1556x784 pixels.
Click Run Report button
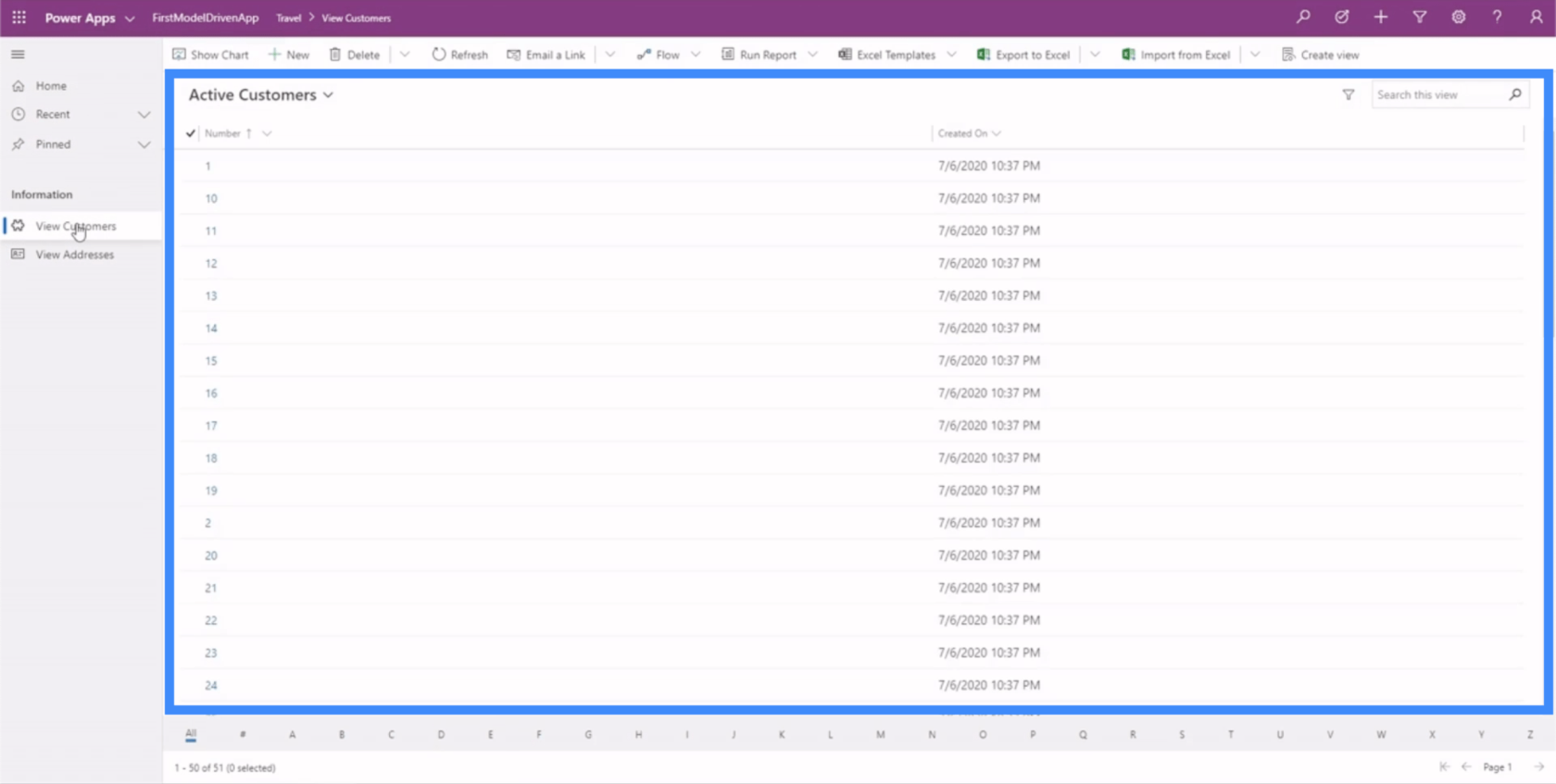point(759,55)
